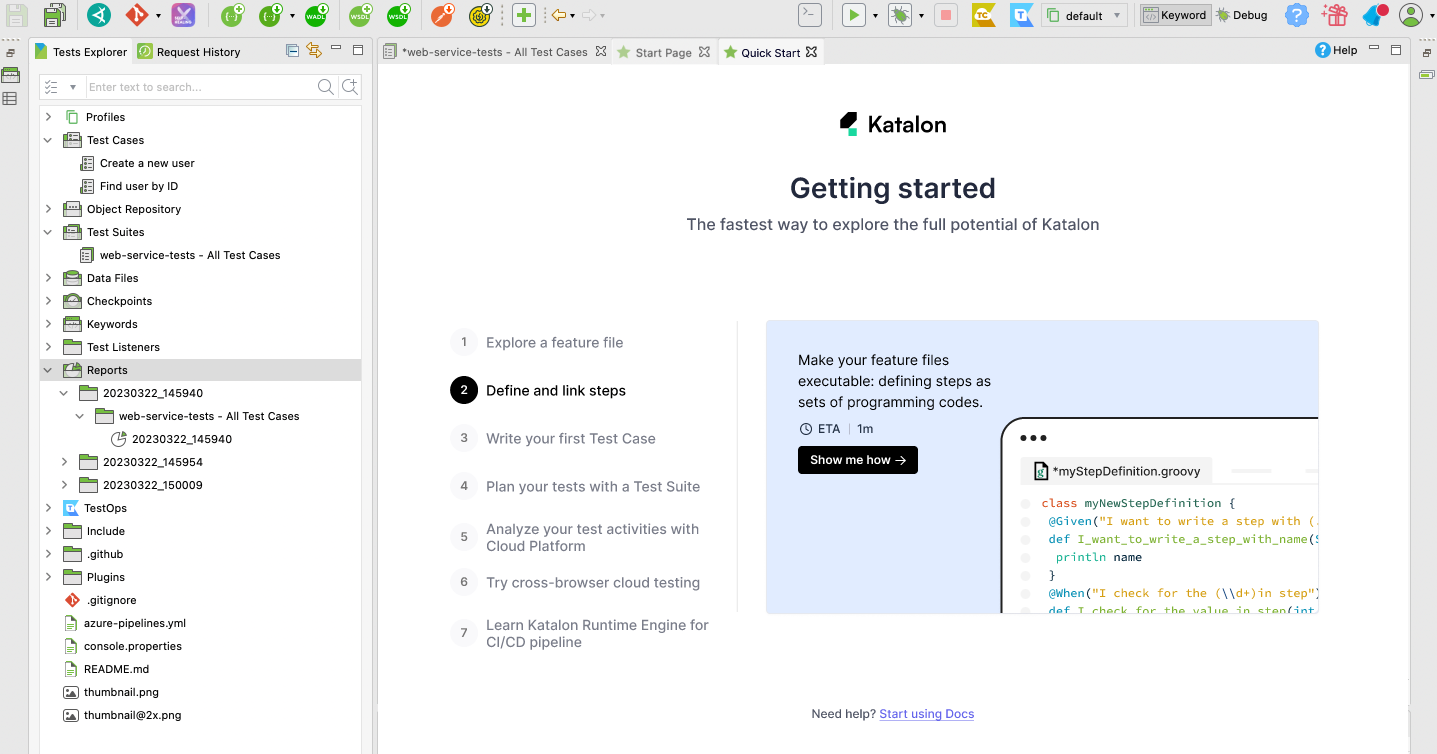
Task: Select the .gitignore file
Action: [x=113, y=600]
